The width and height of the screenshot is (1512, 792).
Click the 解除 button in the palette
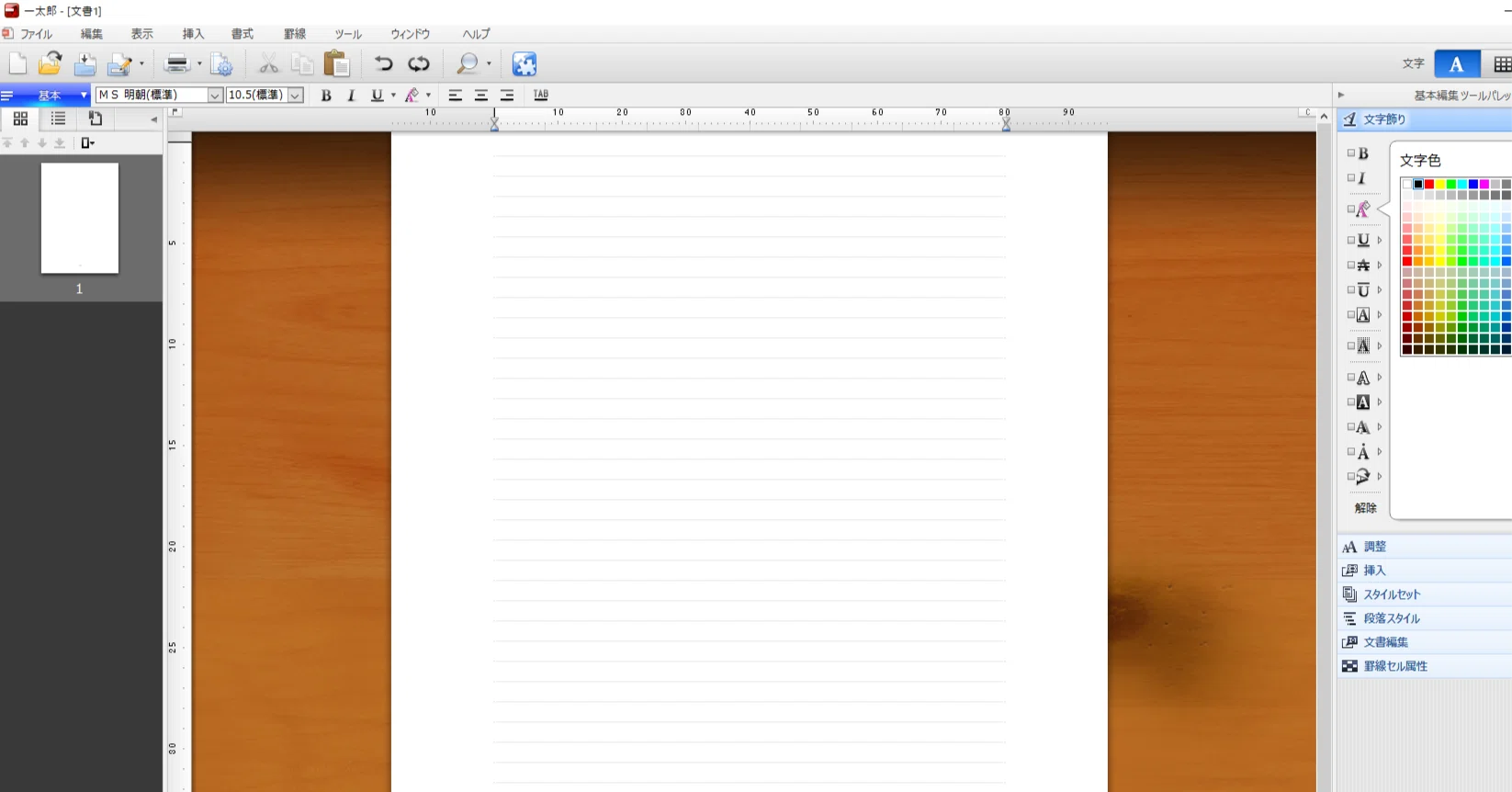coord(1366,507)
